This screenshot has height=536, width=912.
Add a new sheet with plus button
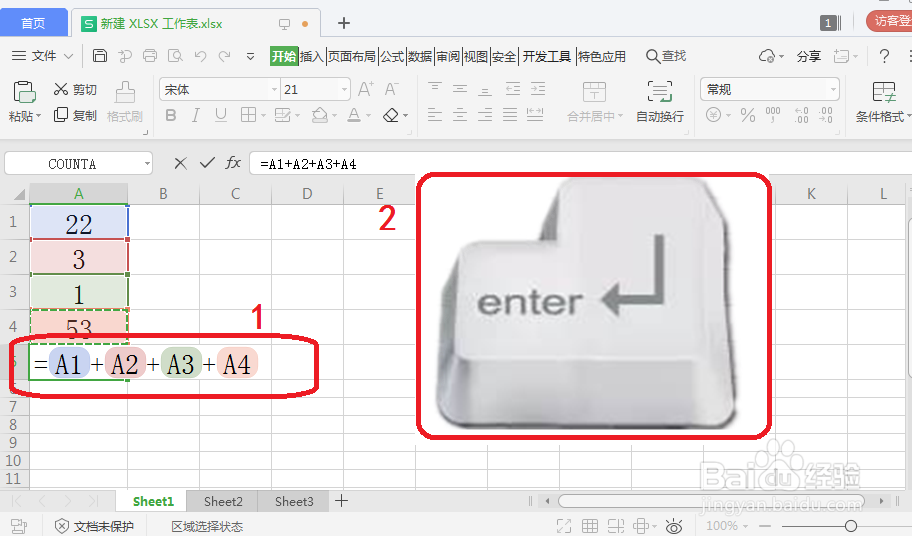[x=341, y=501]
